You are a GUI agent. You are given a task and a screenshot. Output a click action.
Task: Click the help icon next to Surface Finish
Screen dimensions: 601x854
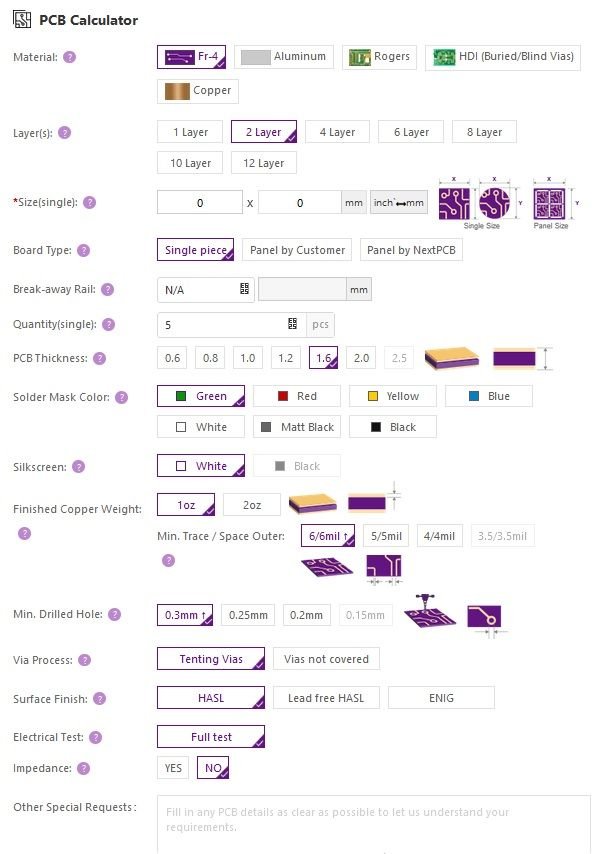pyautogui.click(x=96, y=699)
